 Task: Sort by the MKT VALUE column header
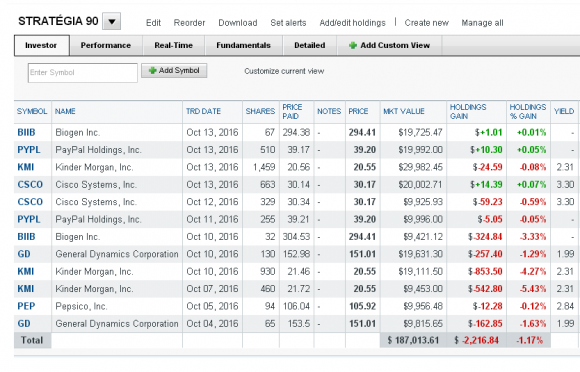tap(404, 111)
